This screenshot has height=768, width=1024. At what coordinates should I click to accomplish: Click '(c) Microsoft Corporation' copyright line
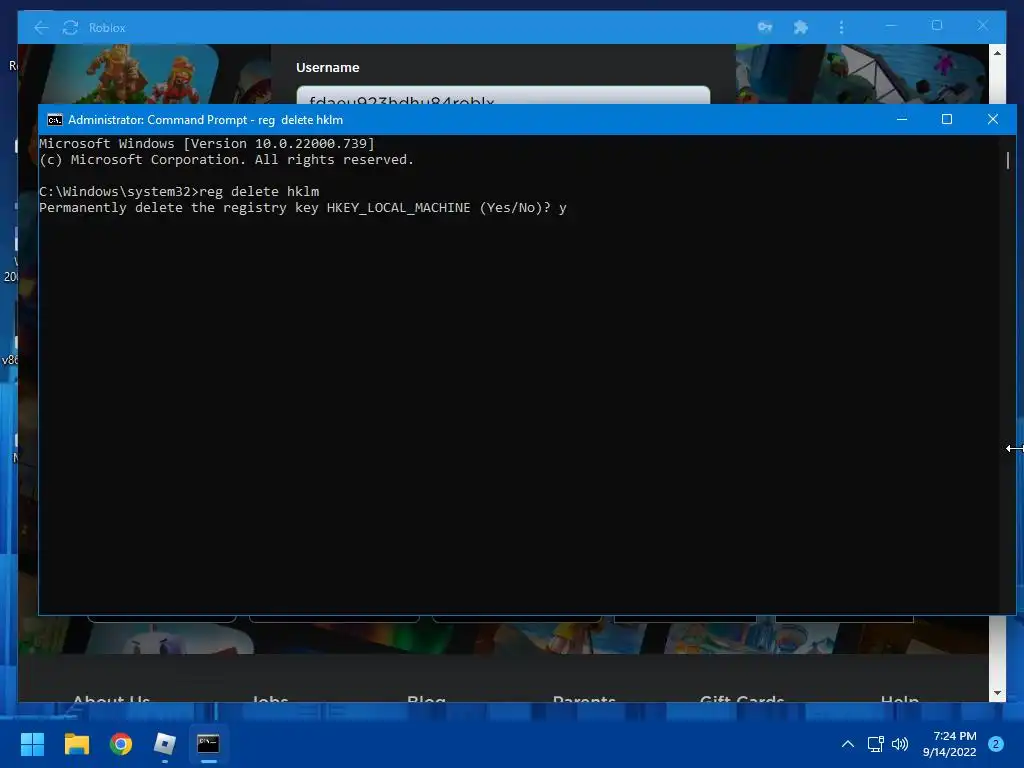pos(226,159)
